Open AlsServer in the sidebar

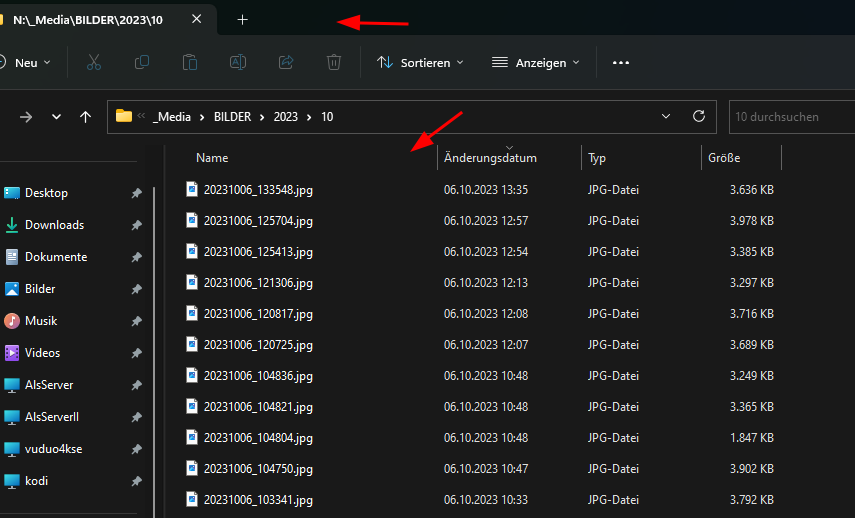(49, 385)
